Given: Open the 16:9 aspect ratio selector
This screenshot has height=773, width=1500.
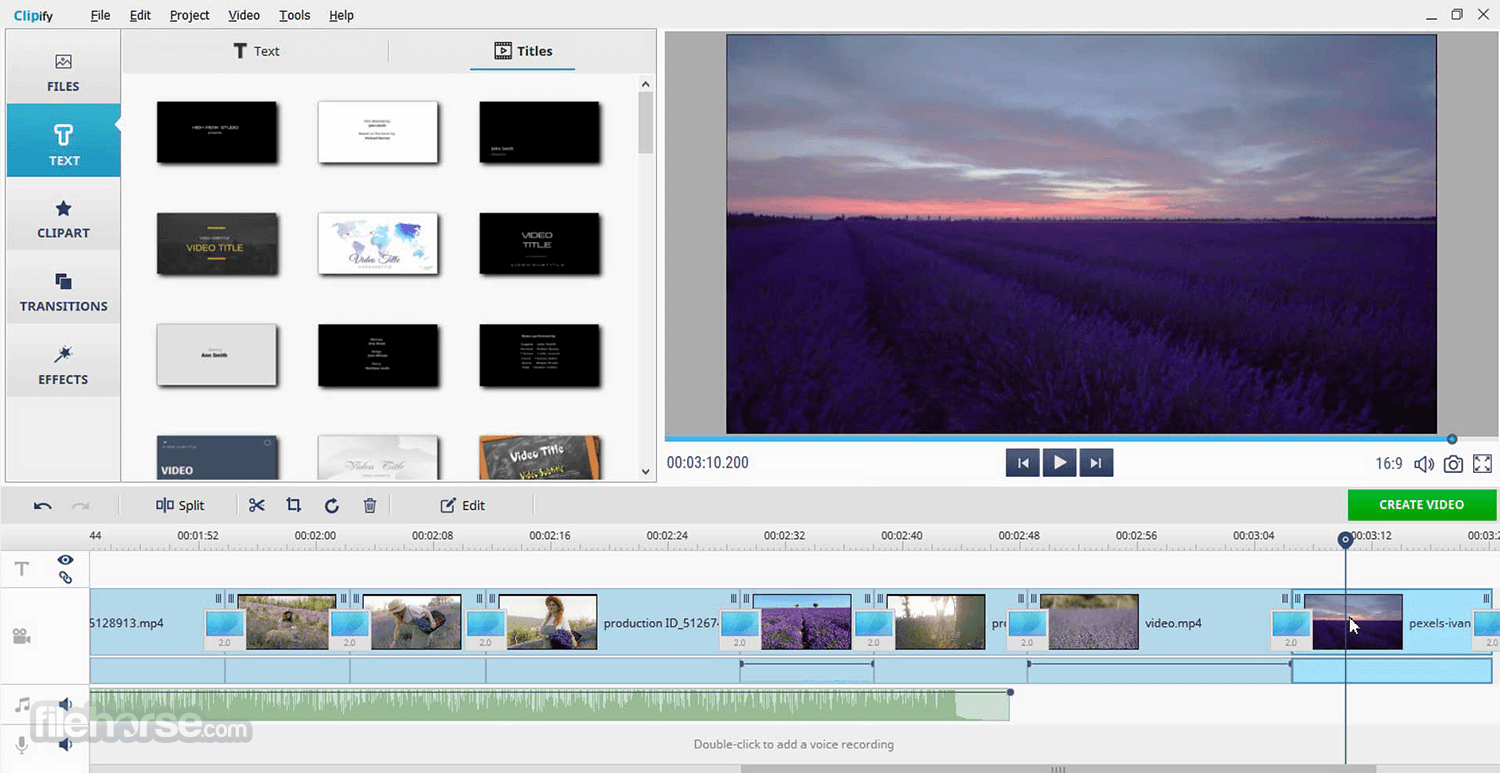Looking at the screenshot, I should (x=1389, y=464).
